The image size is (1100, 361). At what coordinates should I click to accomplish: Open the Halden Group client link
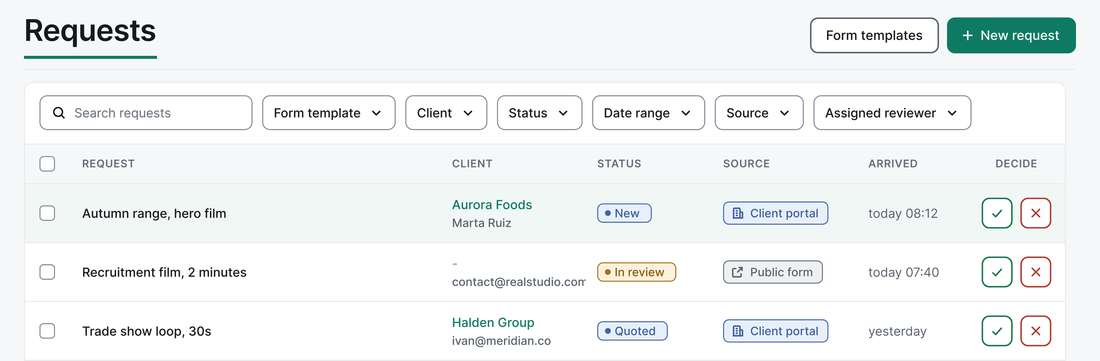pos(493,322)
